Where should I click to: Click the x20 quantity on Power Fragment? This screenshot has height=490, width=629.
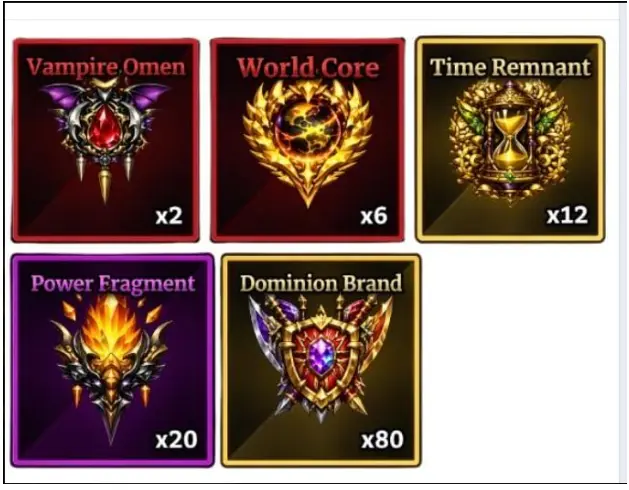click(x=177, y=439)
